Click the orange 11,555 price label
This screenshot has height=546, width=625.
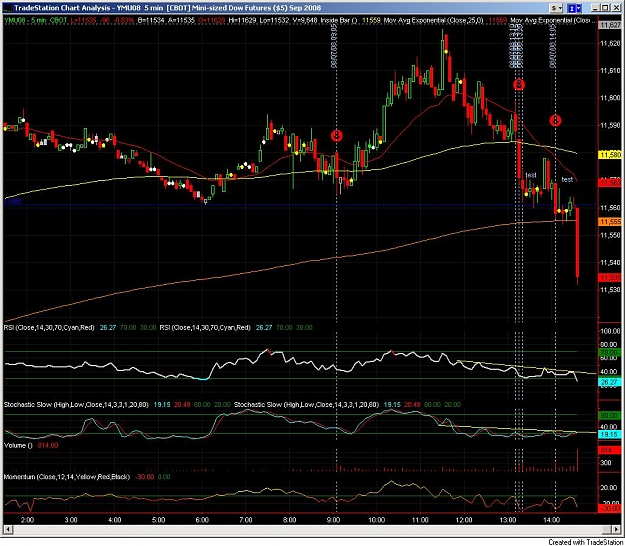pos(610,222)
